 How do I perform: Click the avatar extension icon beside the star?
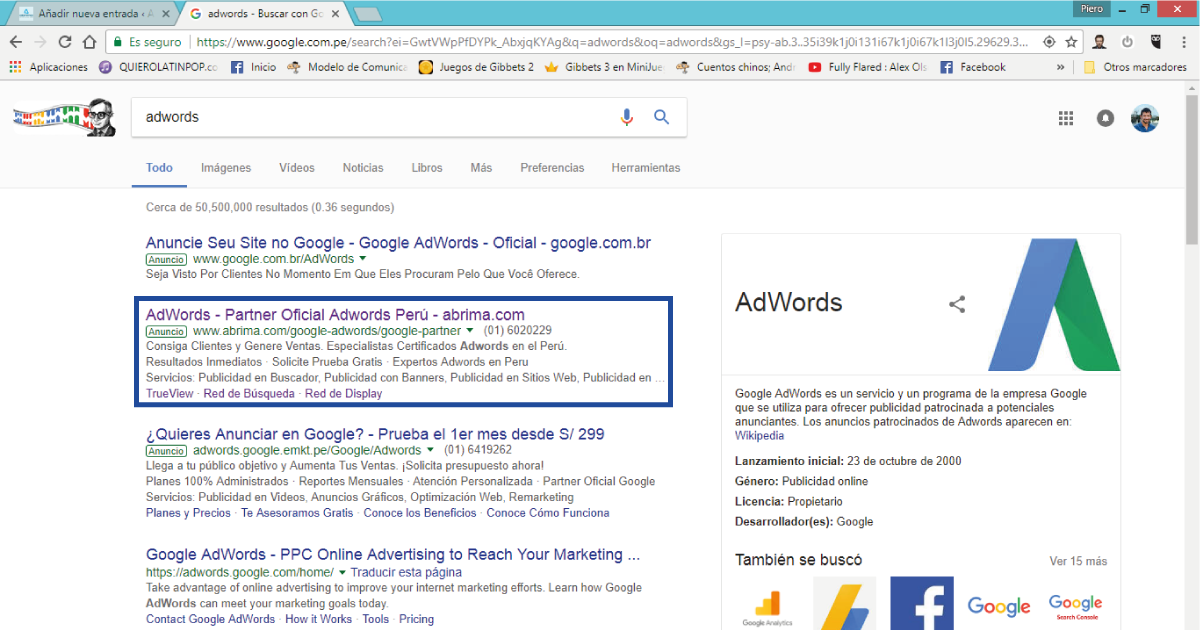tap(1100, 42)
